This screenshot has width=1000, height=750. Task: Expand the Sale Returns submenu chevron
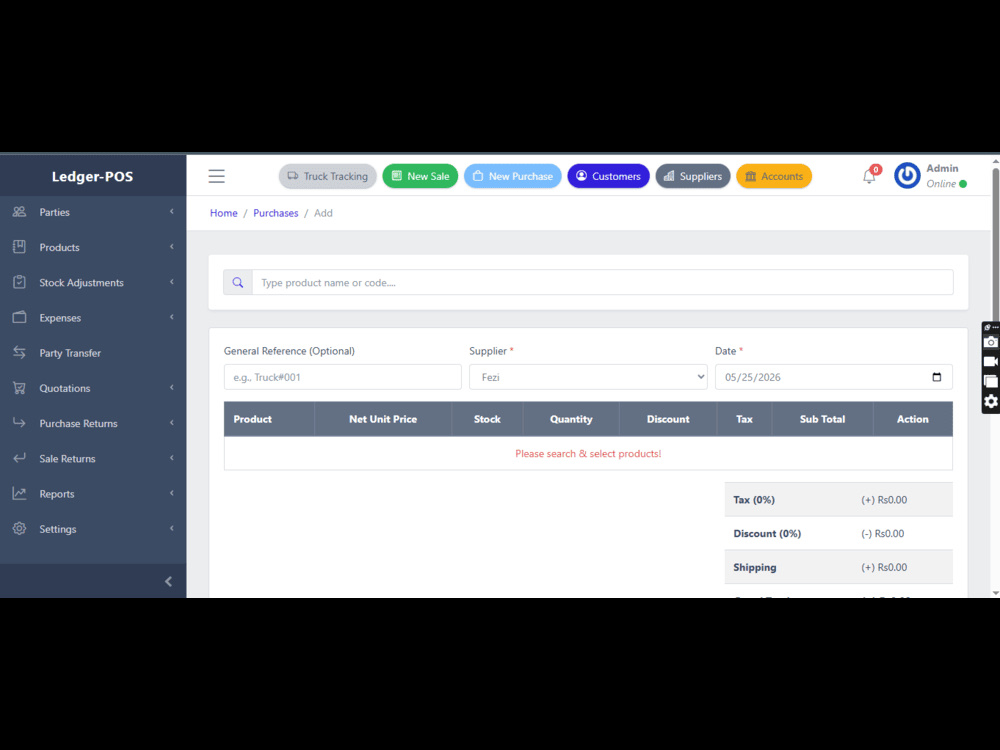click(172, 457)
